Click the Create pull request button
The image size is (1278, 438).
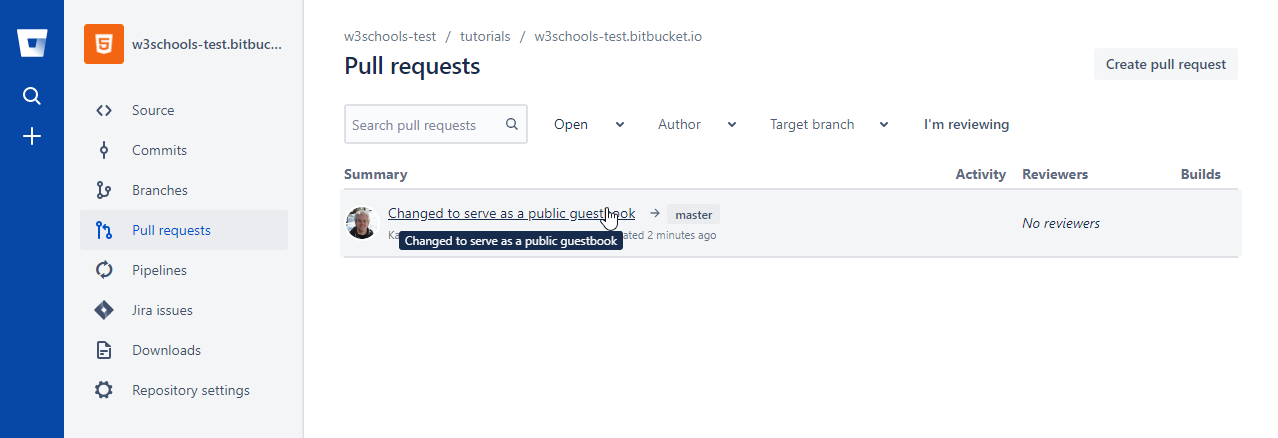(x=1165, y=65)
